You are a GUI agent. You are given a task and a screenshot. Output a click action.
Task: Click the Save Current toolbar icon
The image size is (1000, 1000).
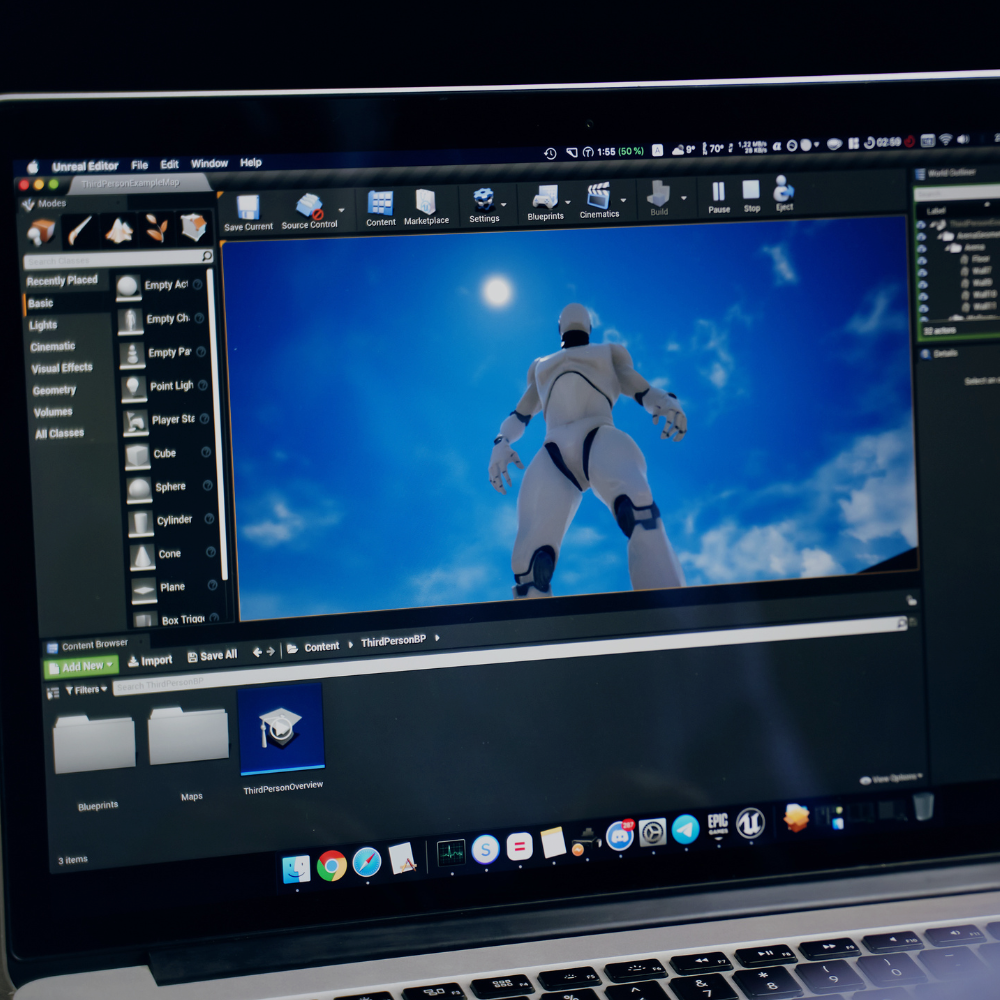tap(247, 208)
